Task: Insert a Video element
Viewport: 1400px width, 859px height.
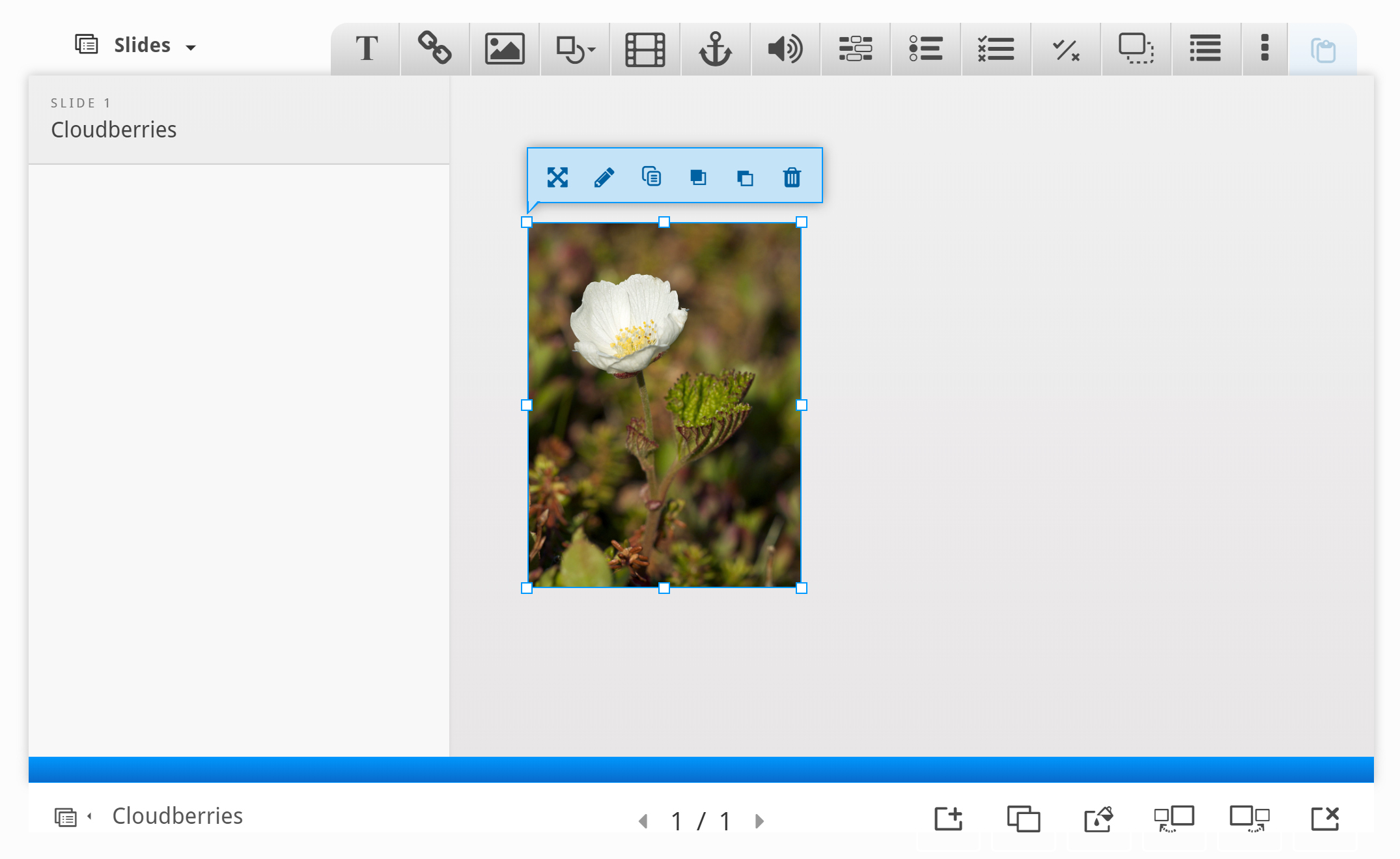Action: 645,49
